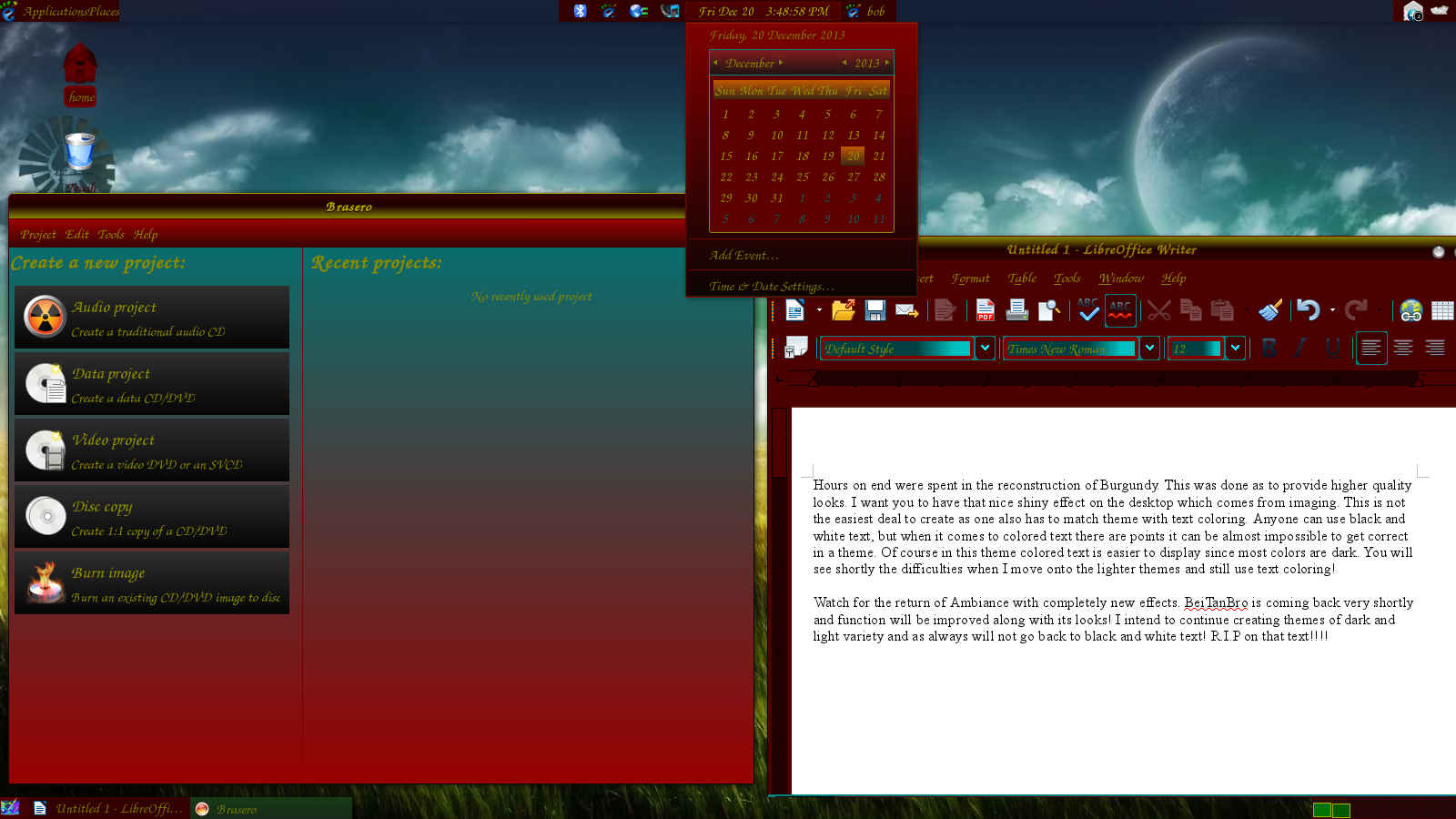
Task: Click Add Event in calendar popup
Action: (744, 256)
